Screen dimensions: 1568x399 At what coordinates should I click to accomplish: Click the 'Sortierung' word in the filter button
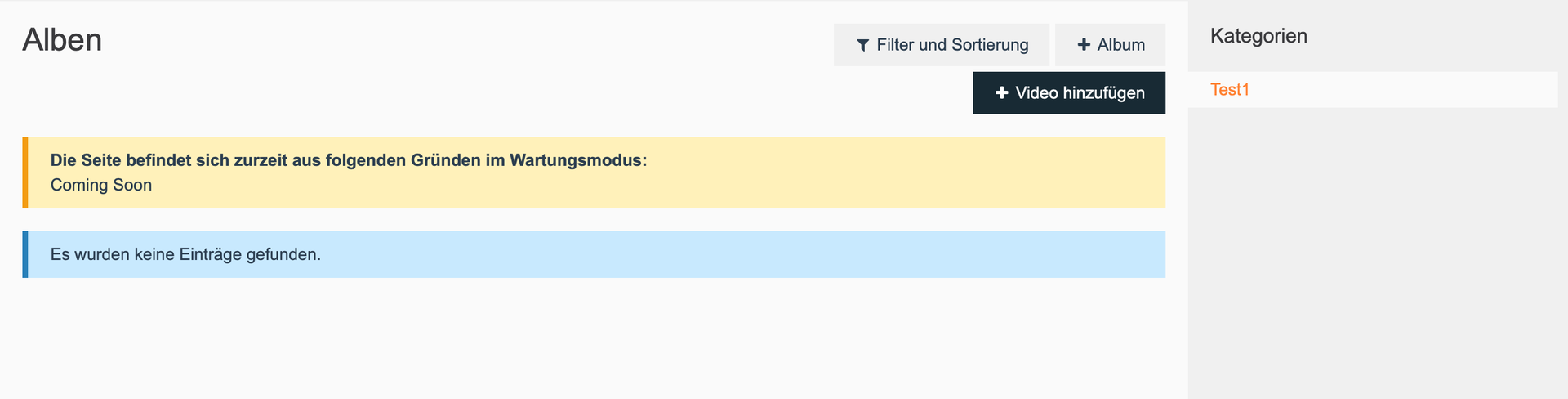tap(990, 45)
